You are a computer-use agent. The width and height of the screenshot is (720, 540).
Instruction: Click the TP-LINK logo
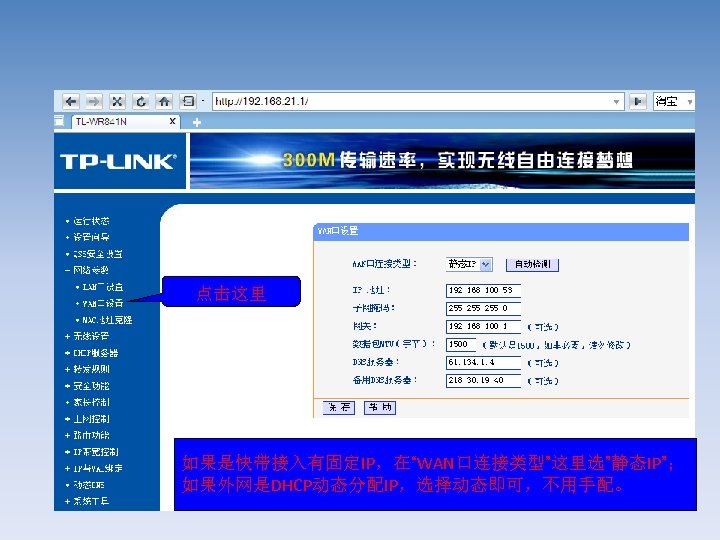click(118, 161)
